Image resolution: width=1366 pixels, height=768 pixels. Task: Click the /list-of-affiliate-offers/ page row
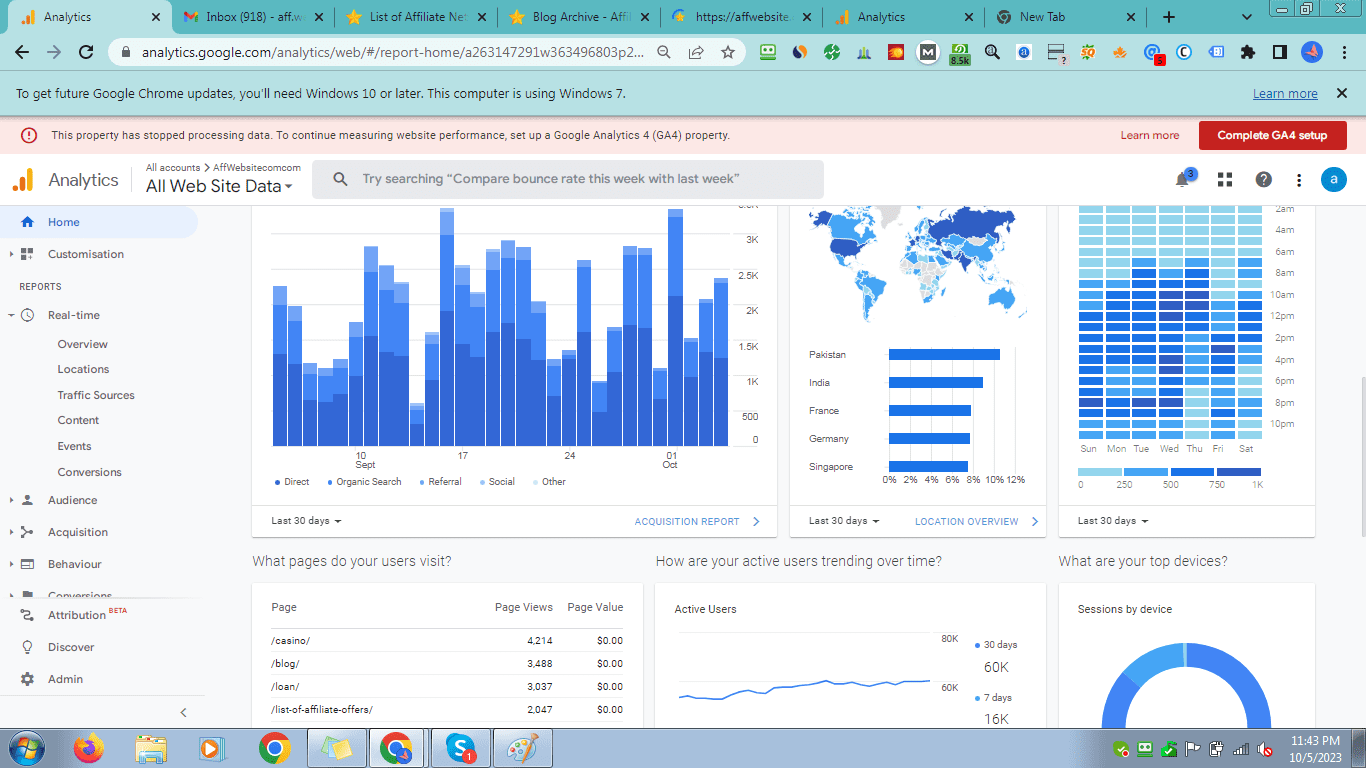[x=447, y=709]
